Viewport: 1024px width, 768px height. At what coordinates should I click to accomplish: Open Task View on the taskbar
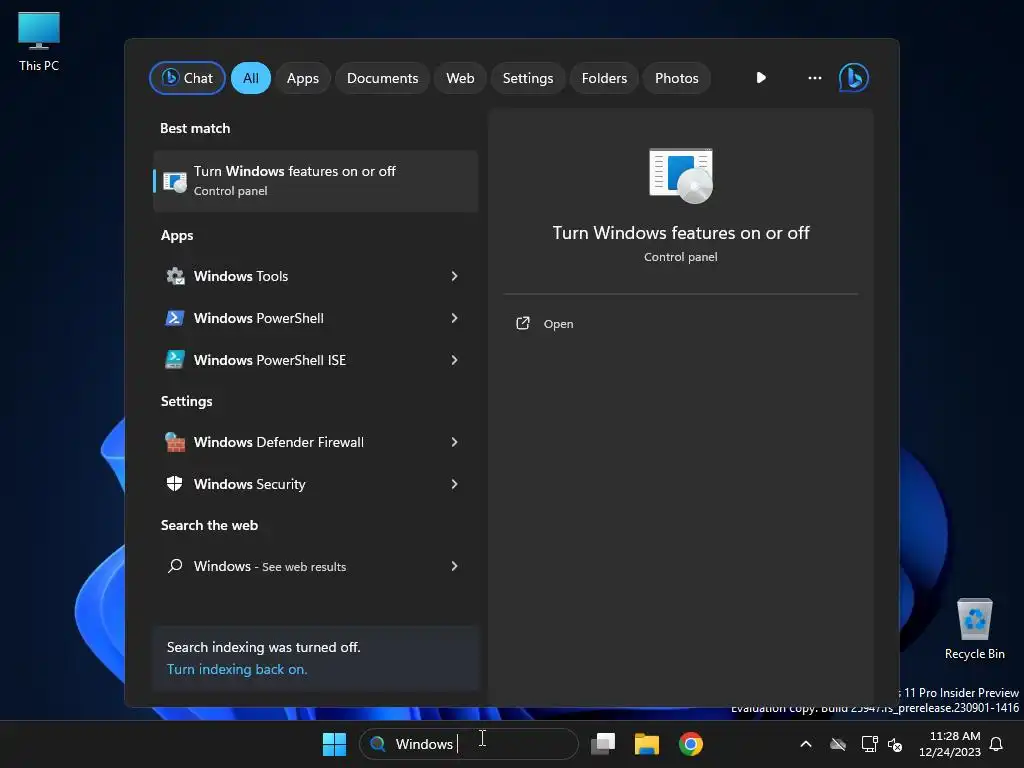point(603,744)
